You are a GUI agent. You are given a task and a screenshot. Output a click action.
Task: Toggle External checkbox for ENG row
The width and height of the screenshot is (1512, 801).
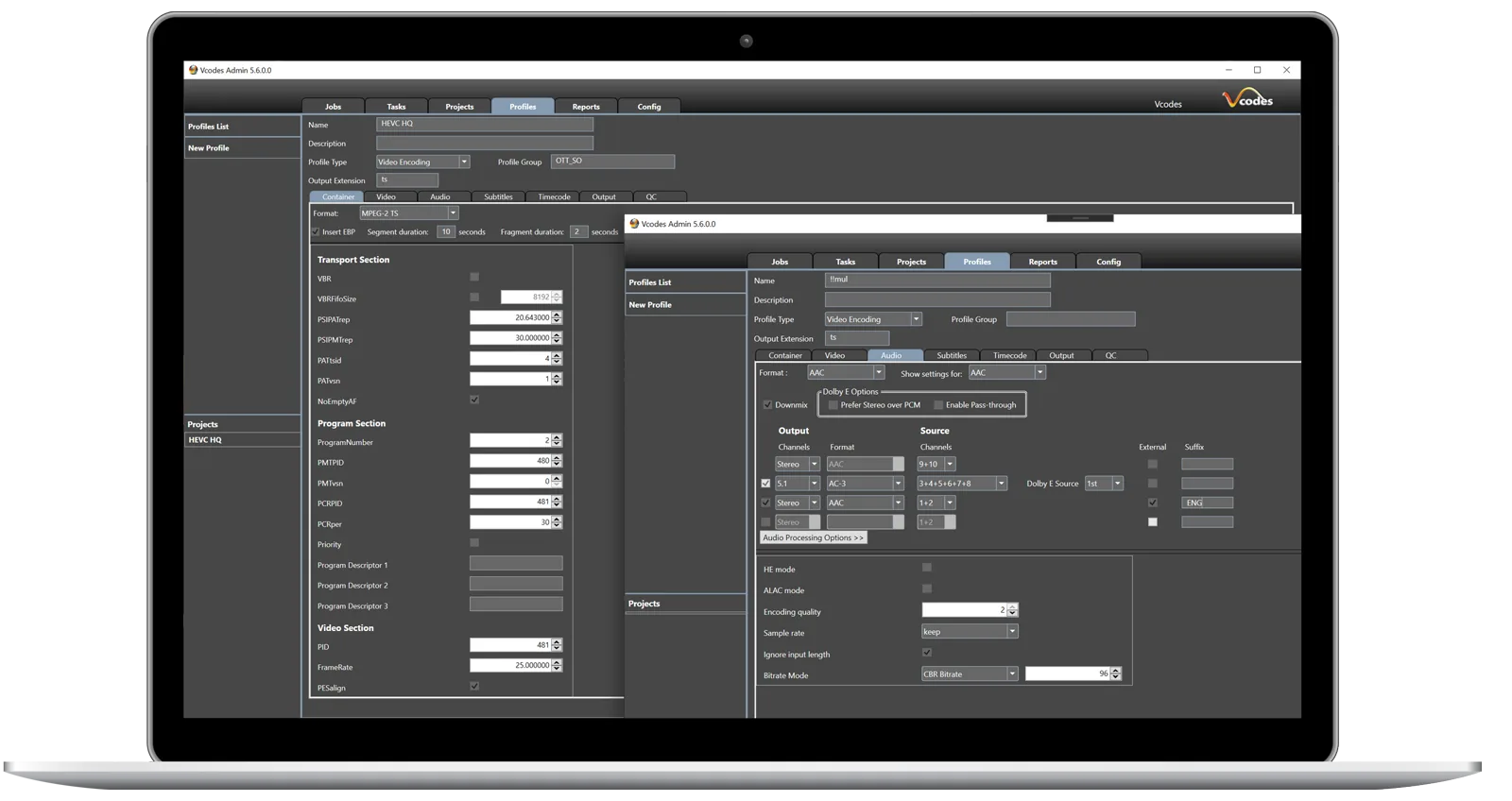coord(1152,503)
